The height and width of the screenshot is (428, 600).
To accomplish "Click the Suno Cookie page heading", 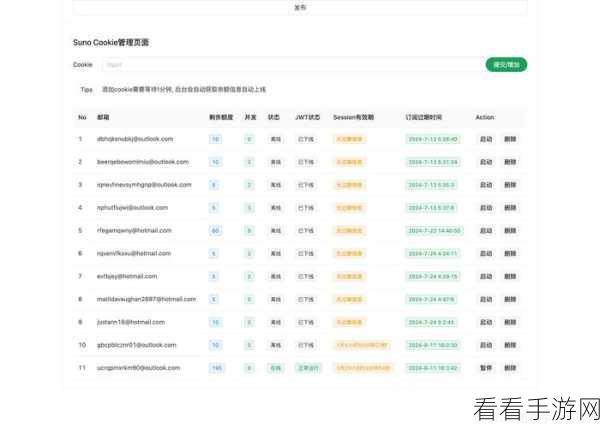I will coord(111,42).
